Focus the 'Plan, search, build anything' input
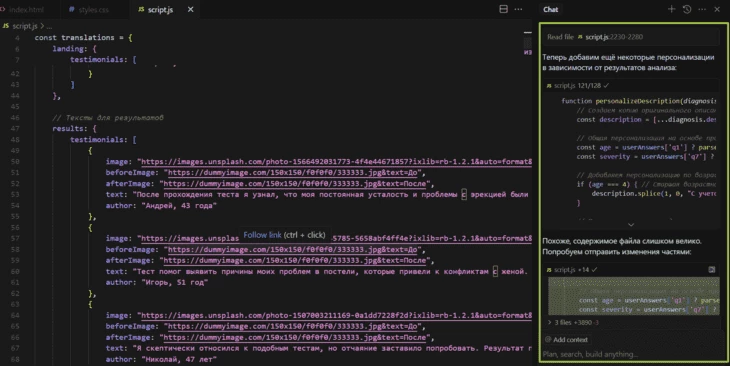This screenshot has height=366, width=730. [x=634, y=354]
